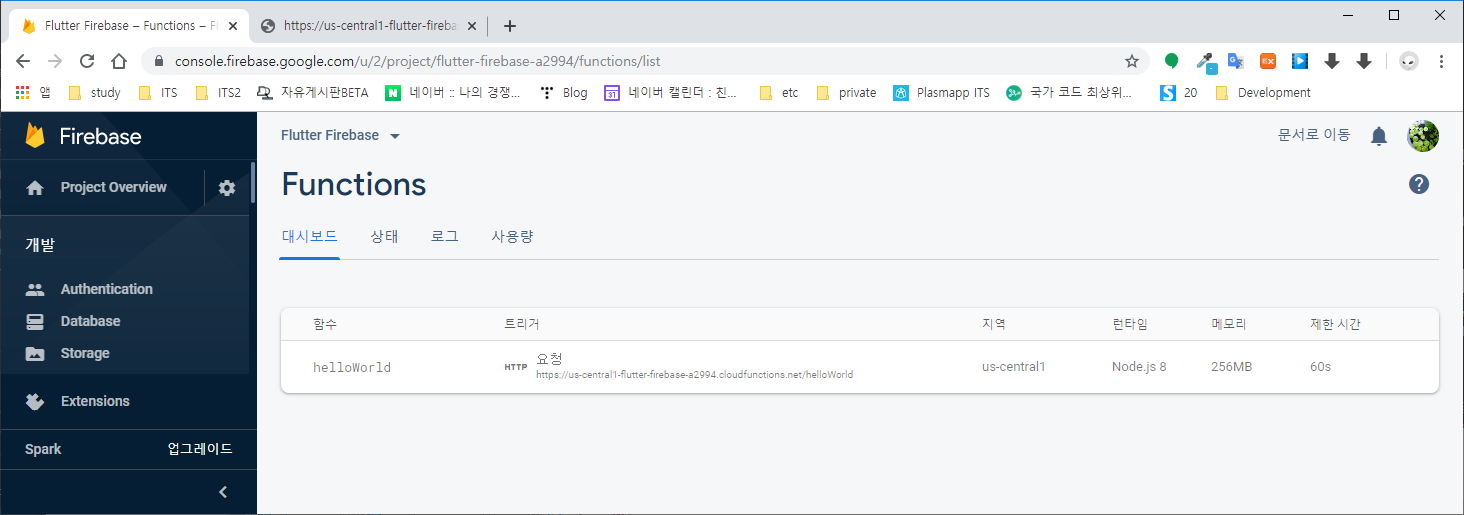Open the user account avatar
The image size is (1464, 515).
point(1423,136)
